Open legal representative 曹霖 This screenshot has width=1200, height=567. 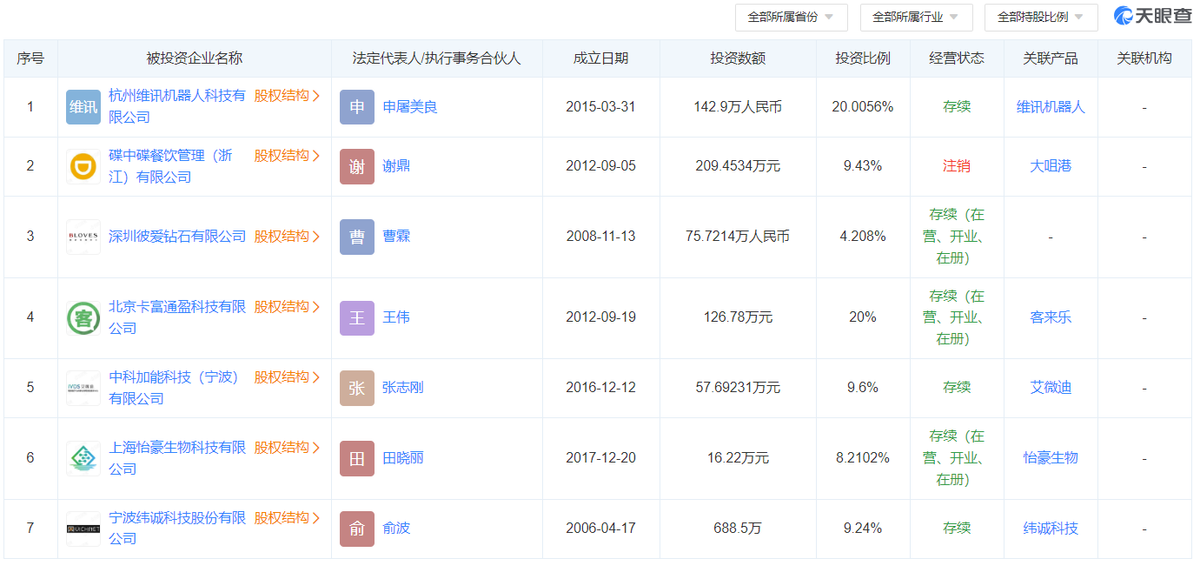click(x=396, y=237)
